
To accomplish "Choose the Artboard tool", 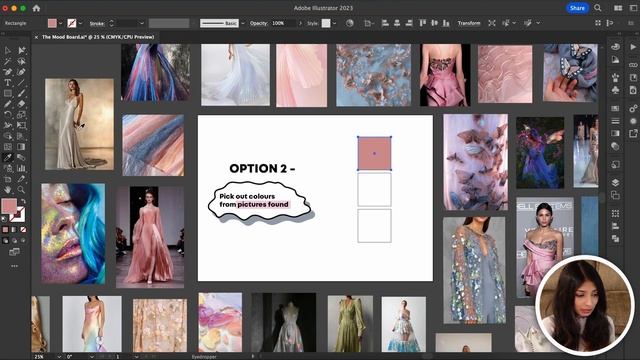I will tap(8, 179).
